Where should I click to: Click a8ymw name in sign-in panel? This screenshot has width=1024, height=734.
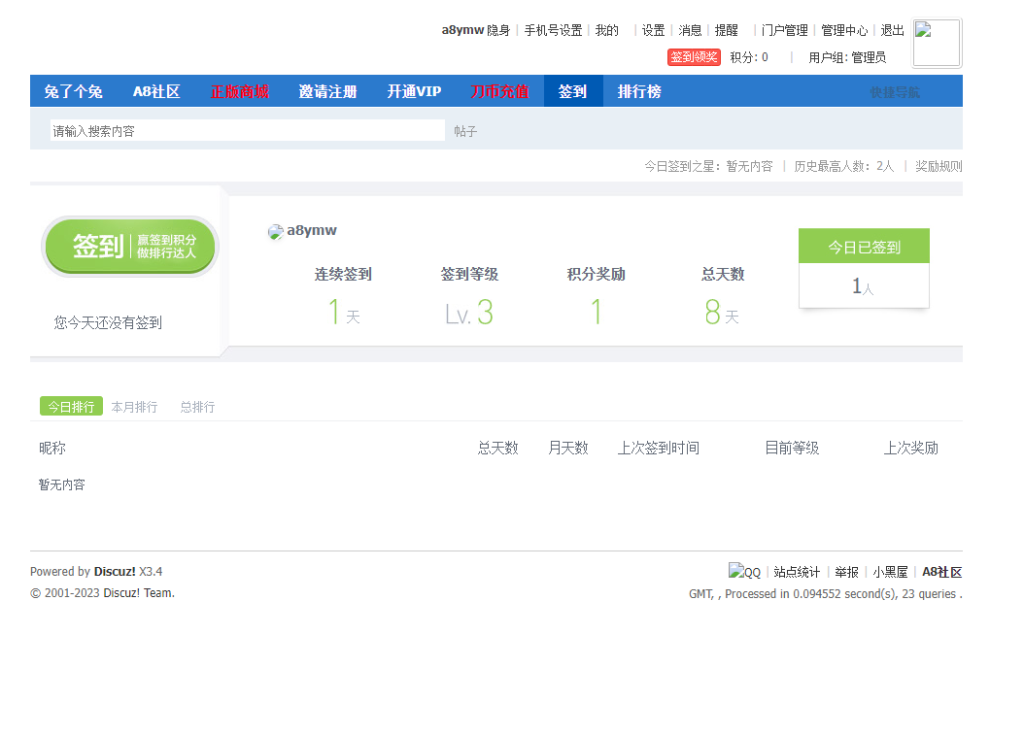(x=312, y=231)
